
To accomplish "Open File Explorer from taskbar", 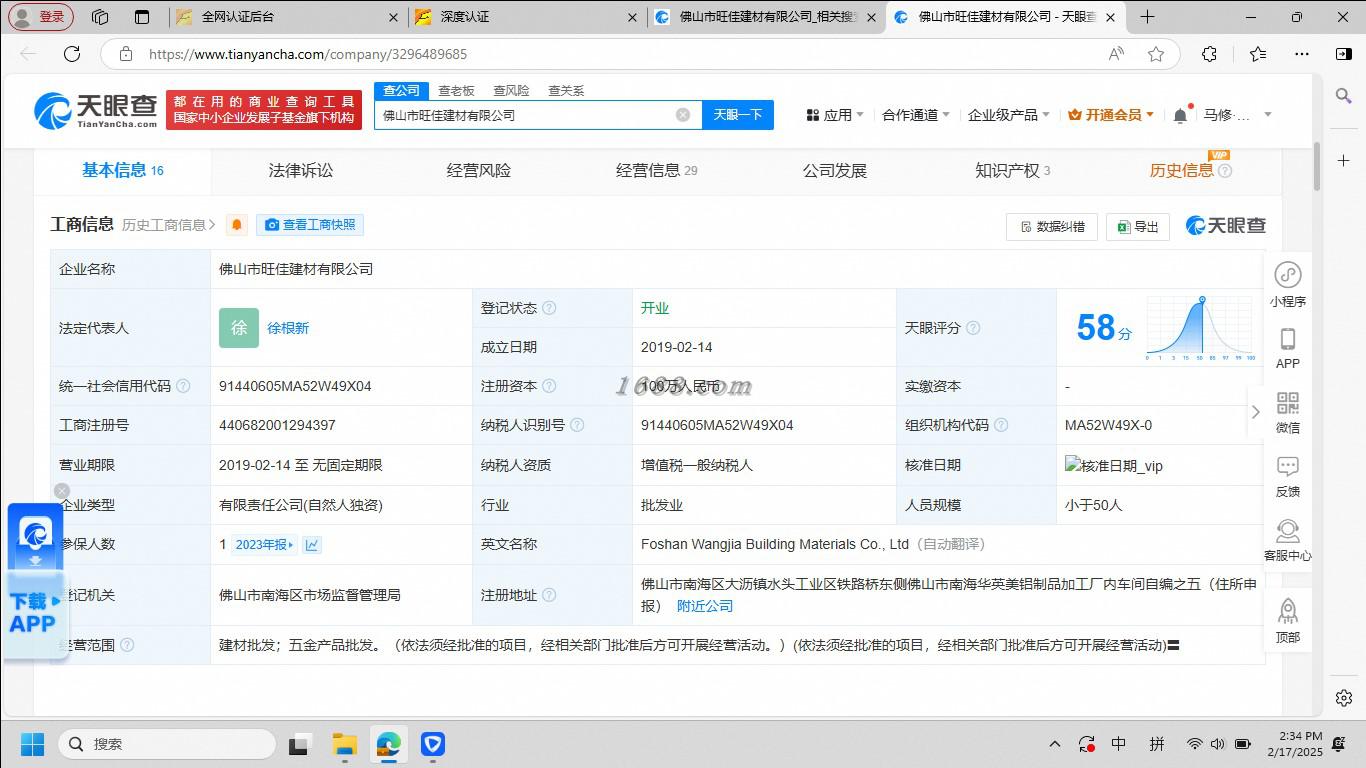I will click(345, 744).
